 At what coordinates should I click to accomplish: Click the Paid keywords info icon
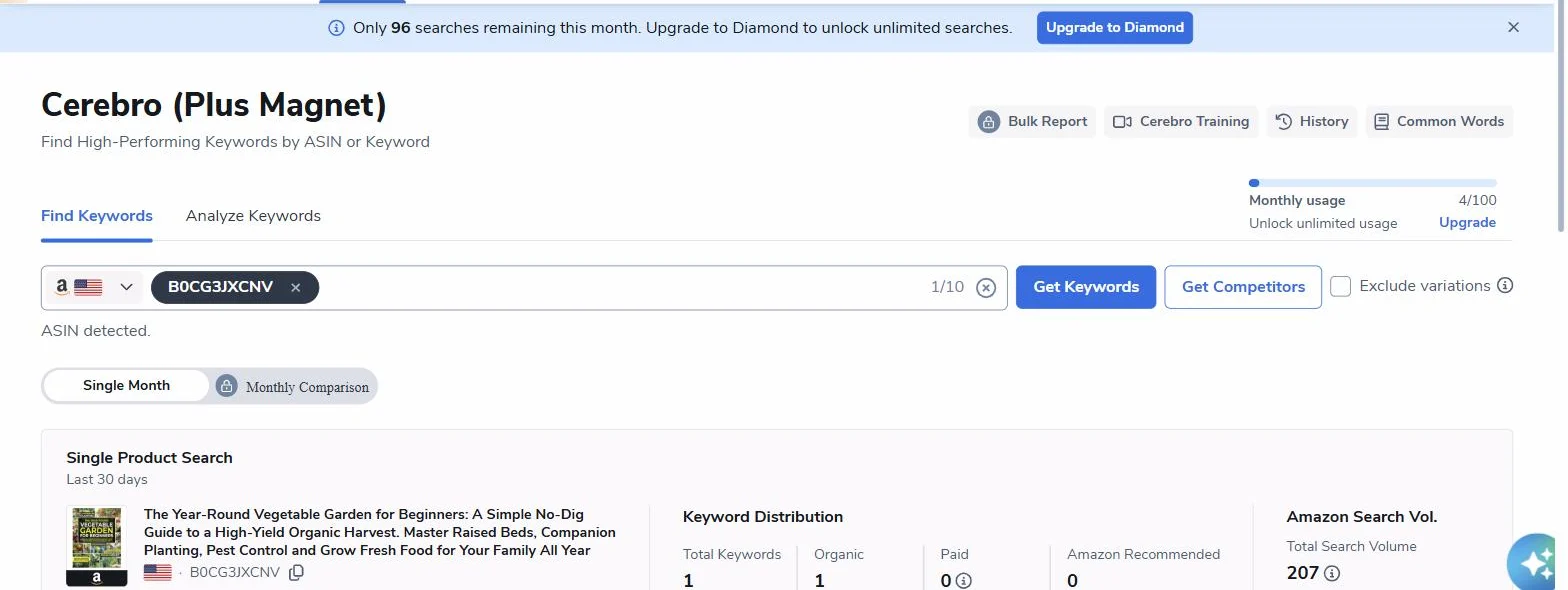click(x=964, y=581)
